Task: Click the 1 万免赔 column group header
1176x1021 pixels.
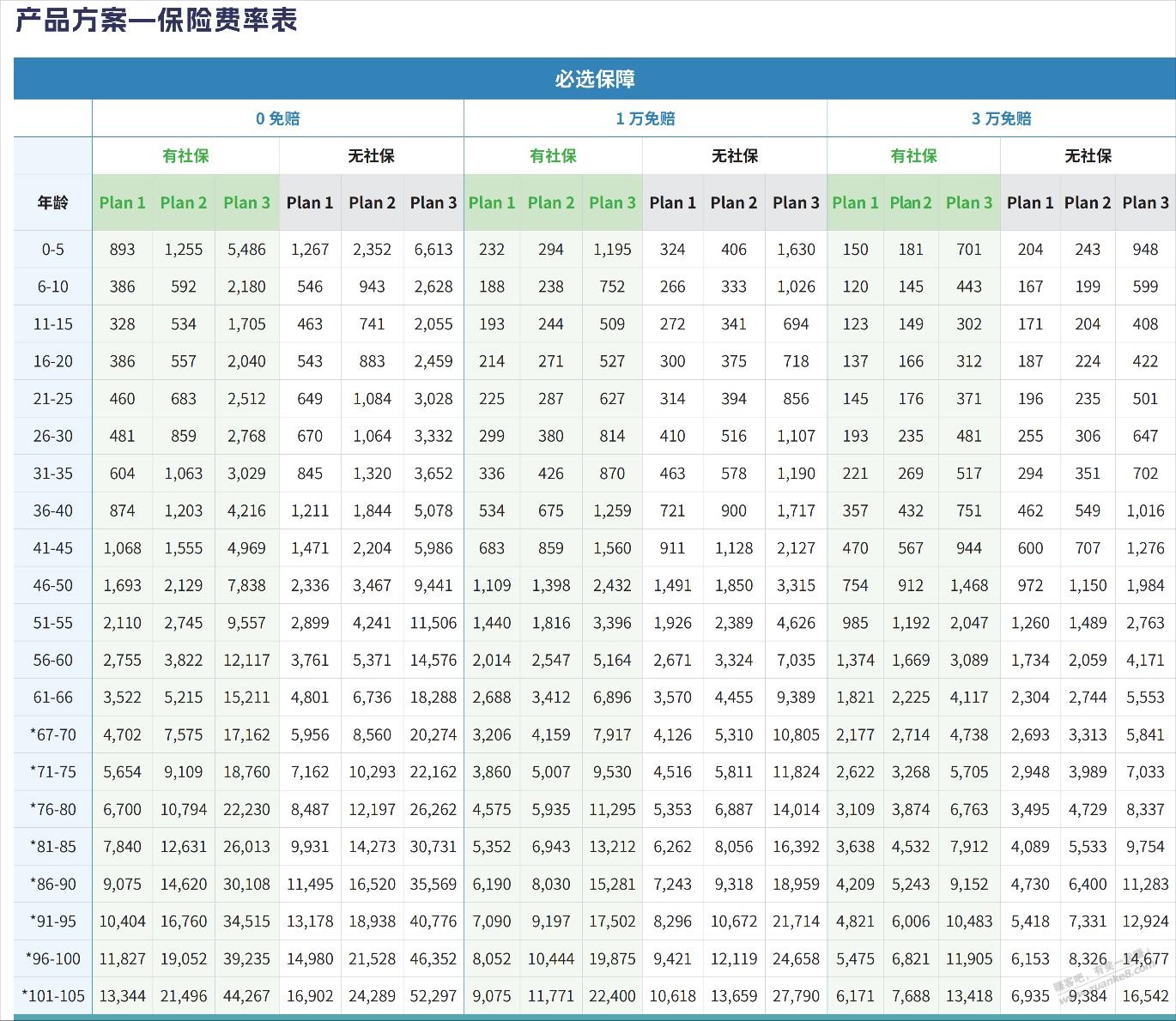Action: point(646,118)
